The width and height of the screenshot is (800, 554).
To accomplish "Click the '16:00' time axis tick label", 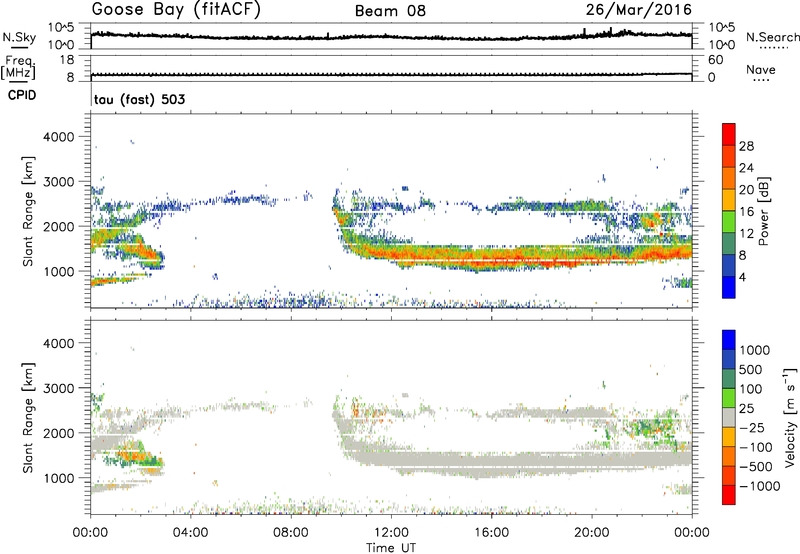I will [491, 533].
